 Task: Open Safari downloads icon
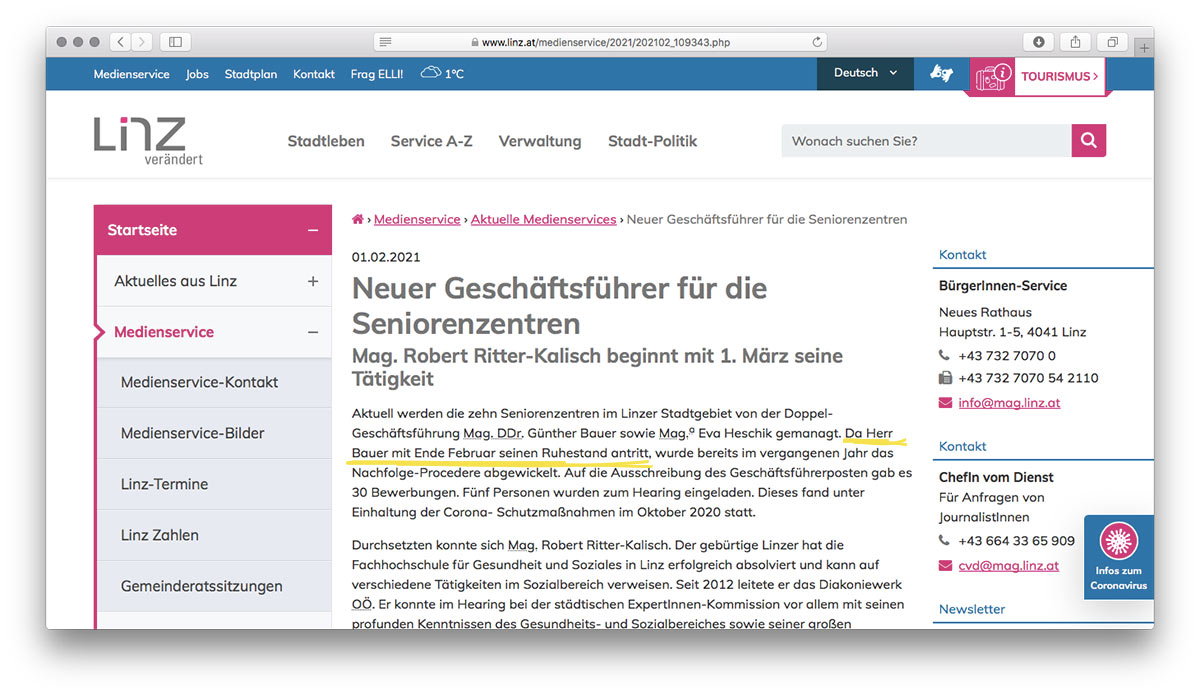pyautogui.click(x=1039, y=42)
